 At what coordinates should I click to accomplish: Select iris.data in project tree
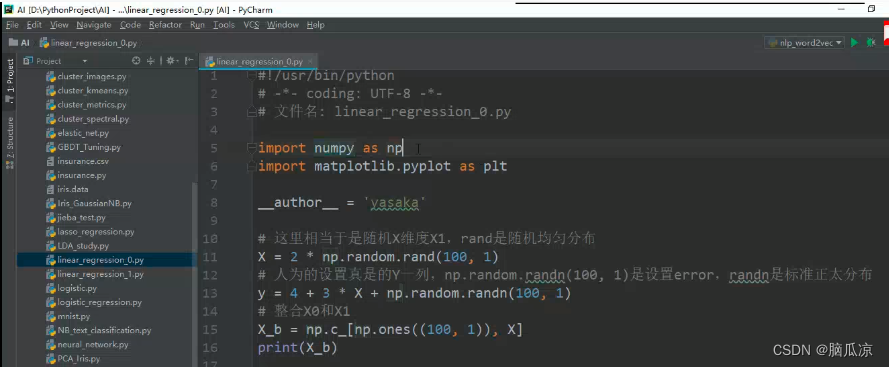67,189
